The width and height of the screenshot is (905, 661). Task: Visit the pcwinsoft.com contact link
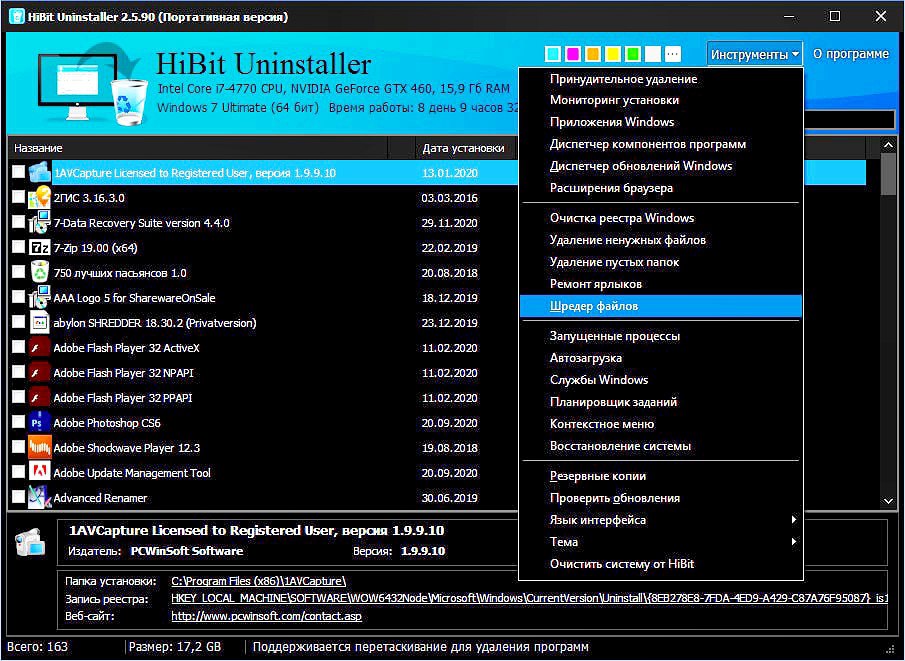[x=267, y=616]
